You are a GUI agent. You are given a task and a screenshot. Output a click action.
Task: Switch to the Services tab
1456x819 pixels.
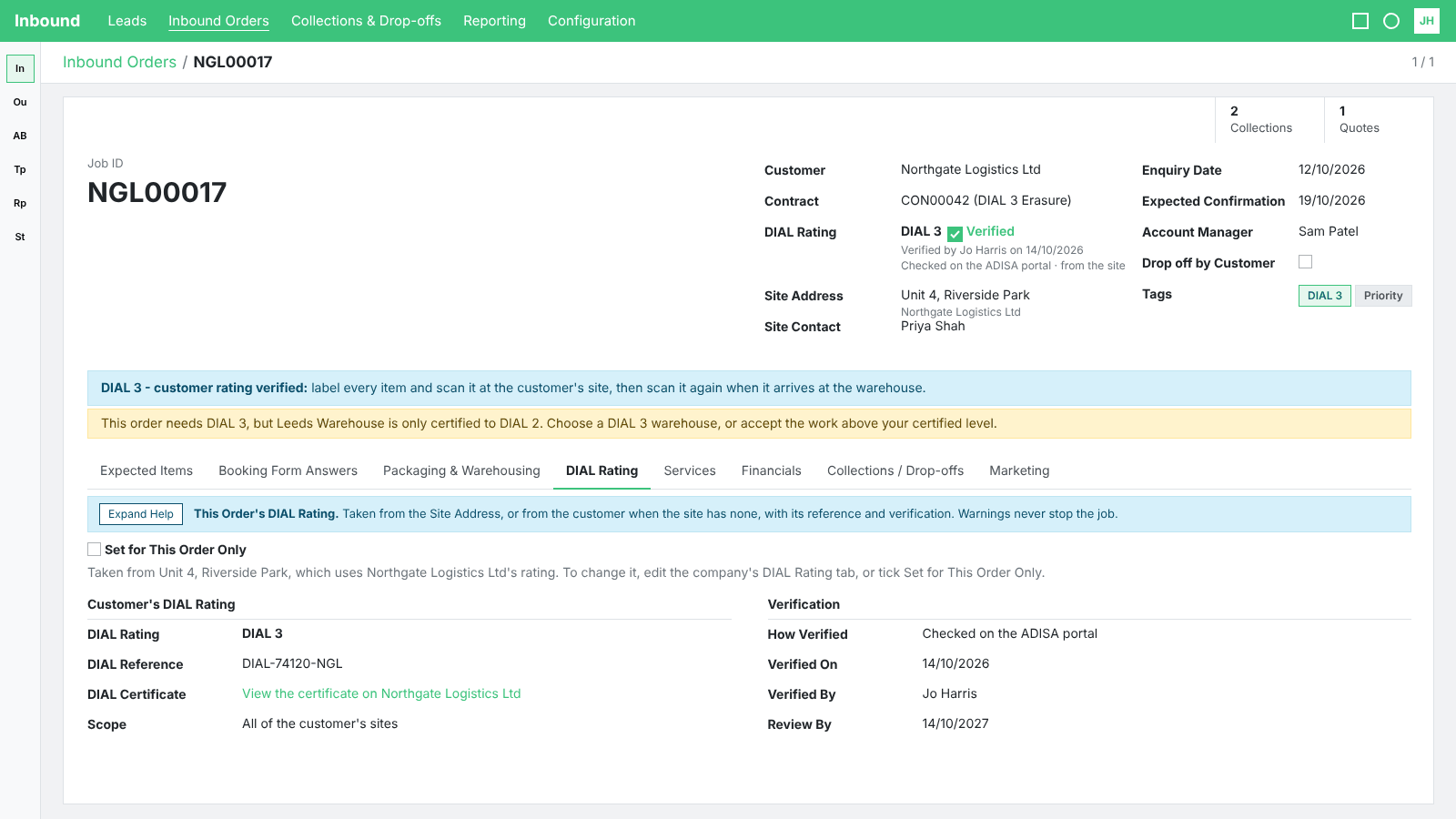coord(690,470)
